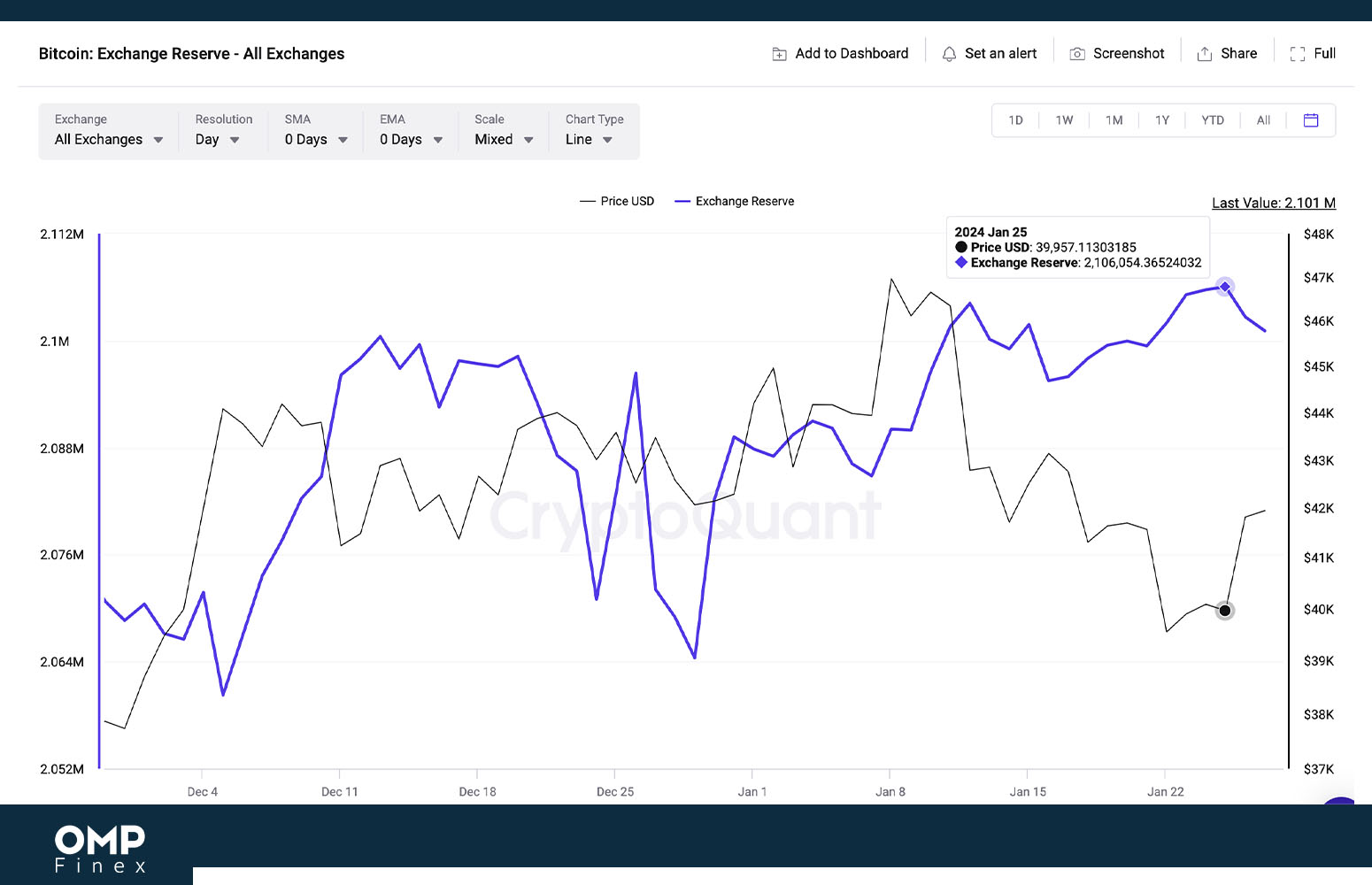Click the Jan 22 axis label
1372x885 pixels.
[1165, 792]
